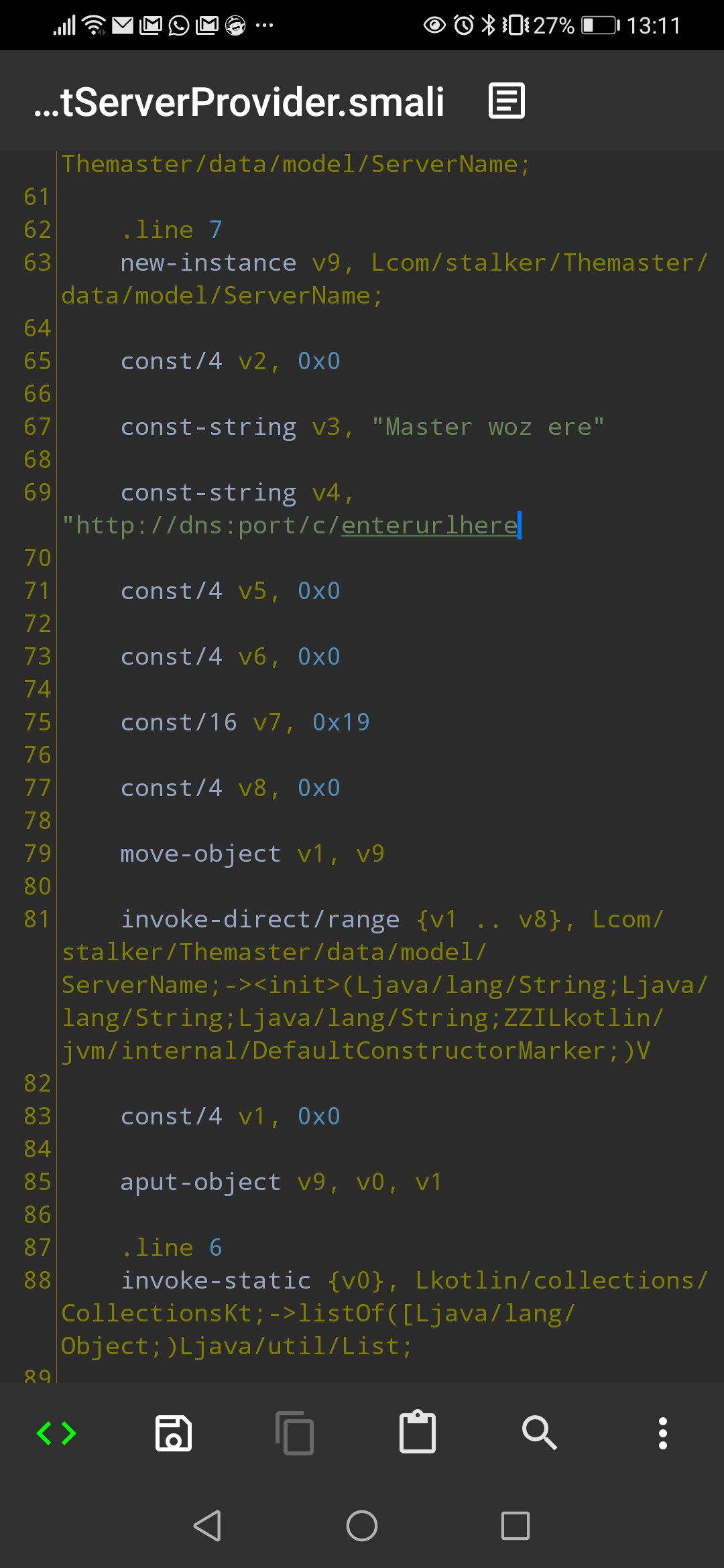The width and height of the screenshot is (724, 1568).
Task: Save the file with floppy disk icon
Action: tap(174, 1433)
